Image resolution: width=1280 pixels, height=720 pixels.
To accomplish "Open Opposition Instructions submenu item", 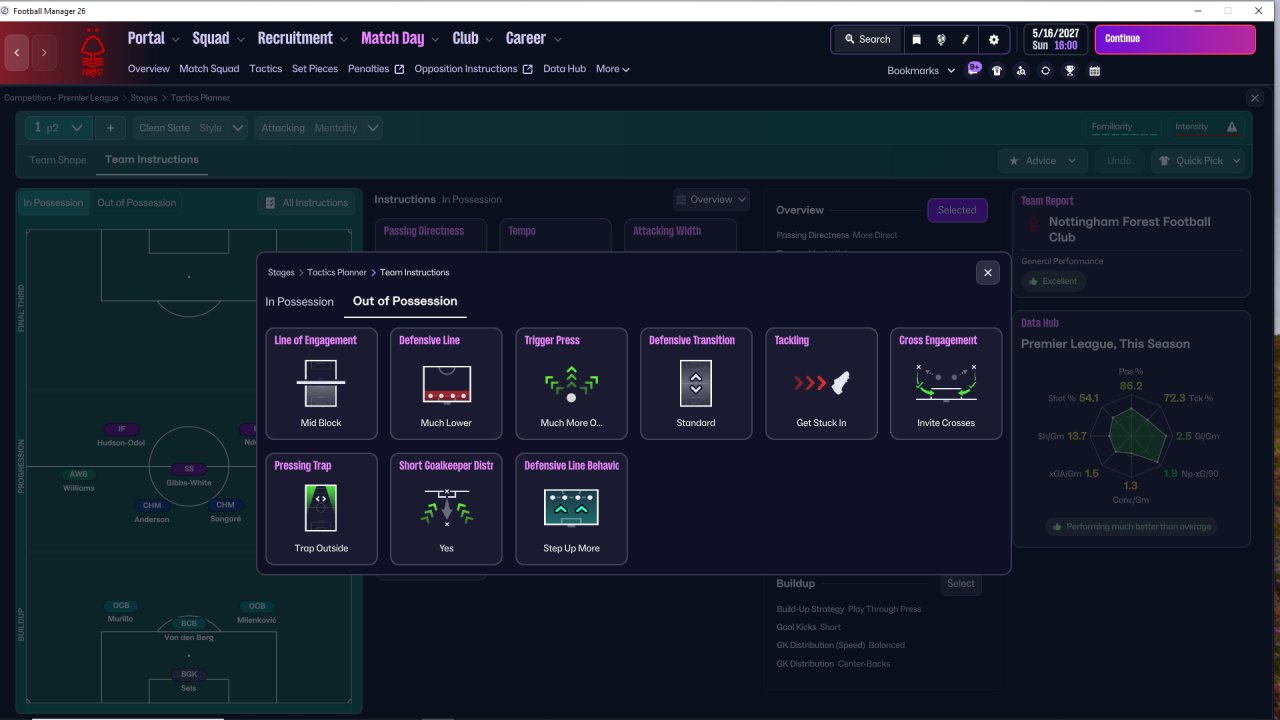I will [x=474, y=69].
